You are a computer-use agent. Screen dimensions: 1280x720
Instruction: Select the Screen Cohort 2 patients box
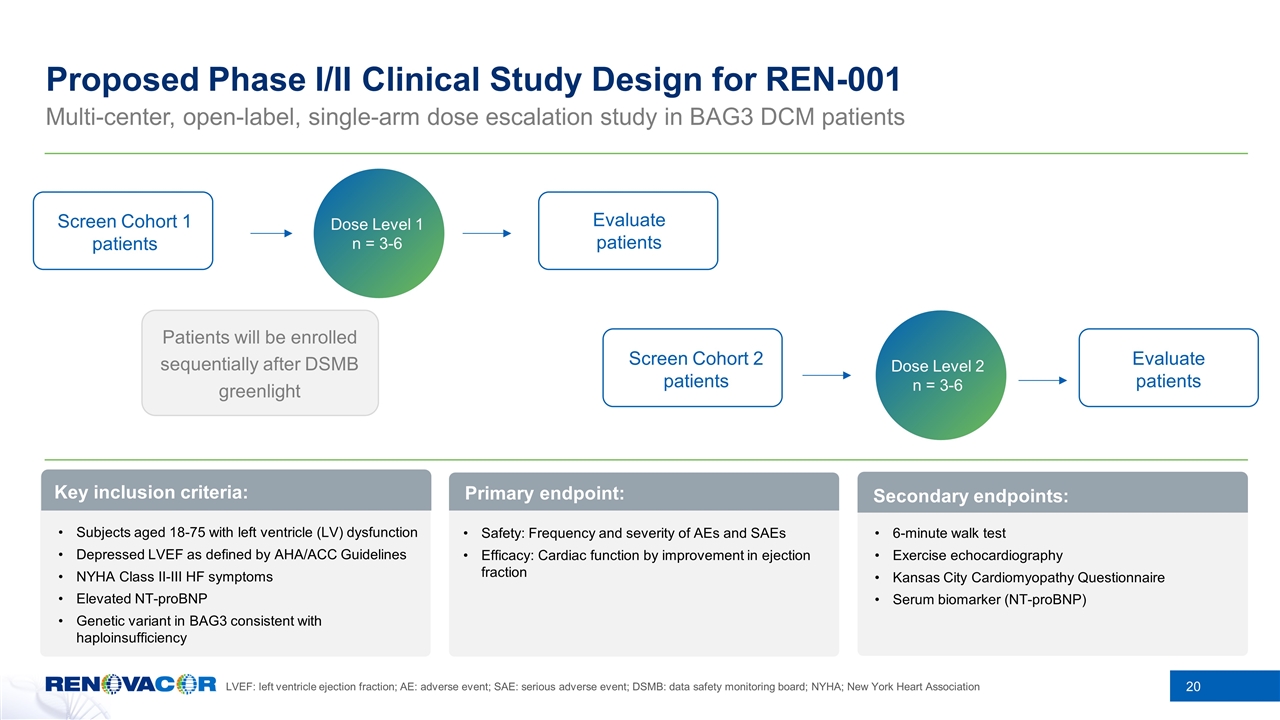pyautogui.click(x=692, y=368)
